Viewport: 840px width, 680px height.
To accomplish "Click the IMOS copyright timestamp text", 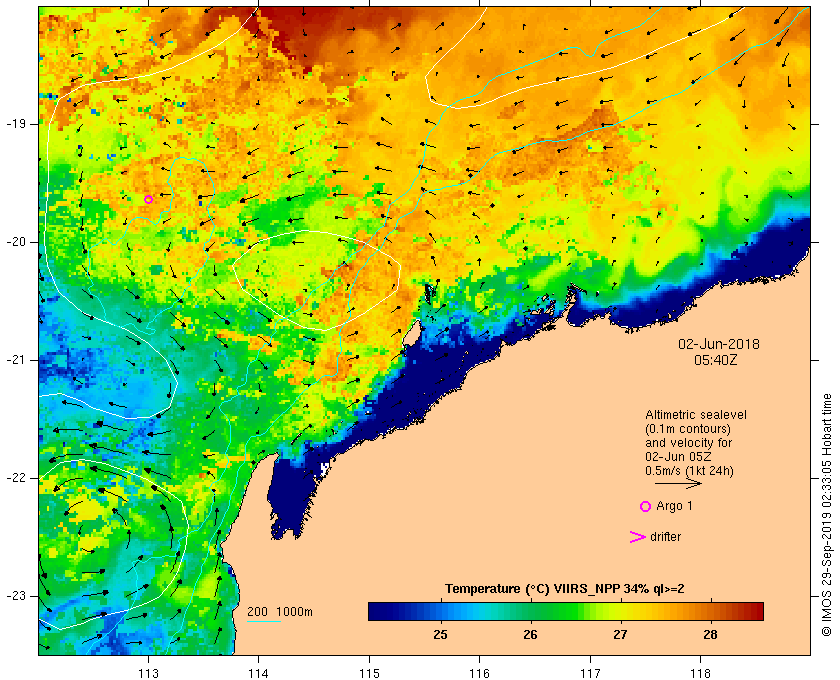I will pos(827,515).
